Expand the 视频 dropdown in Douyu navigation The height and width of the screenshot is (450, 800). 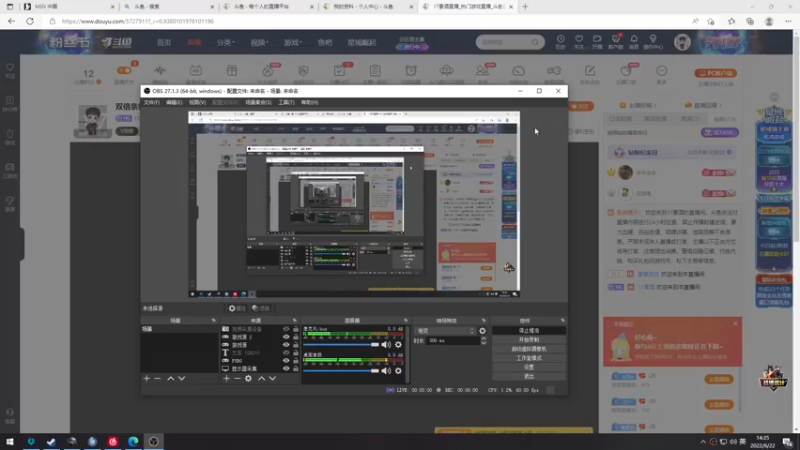pyautogui.click(x=259, y=42)
